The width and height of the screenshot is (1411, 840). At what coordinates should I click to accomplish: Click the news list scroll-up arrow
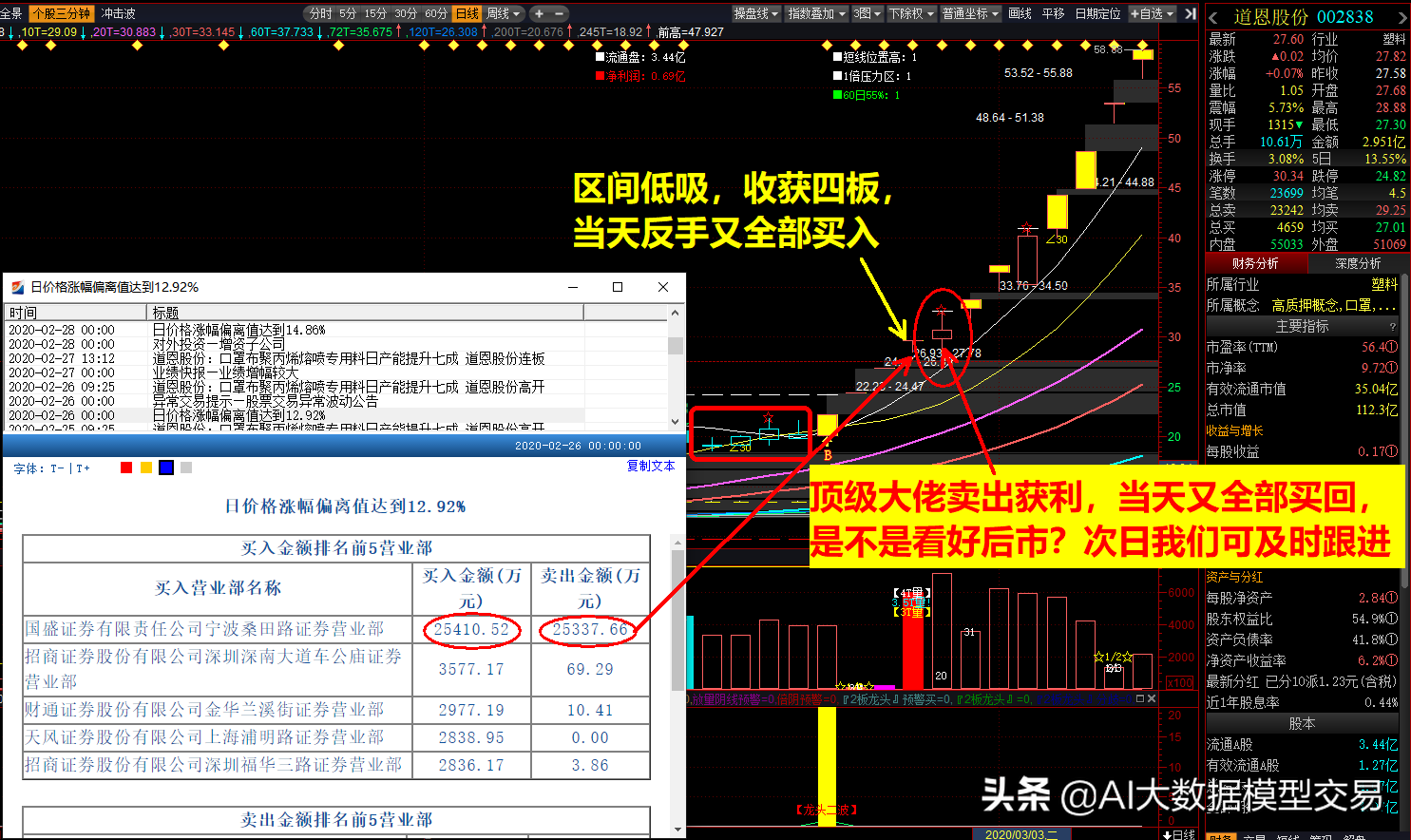point(676,313)
